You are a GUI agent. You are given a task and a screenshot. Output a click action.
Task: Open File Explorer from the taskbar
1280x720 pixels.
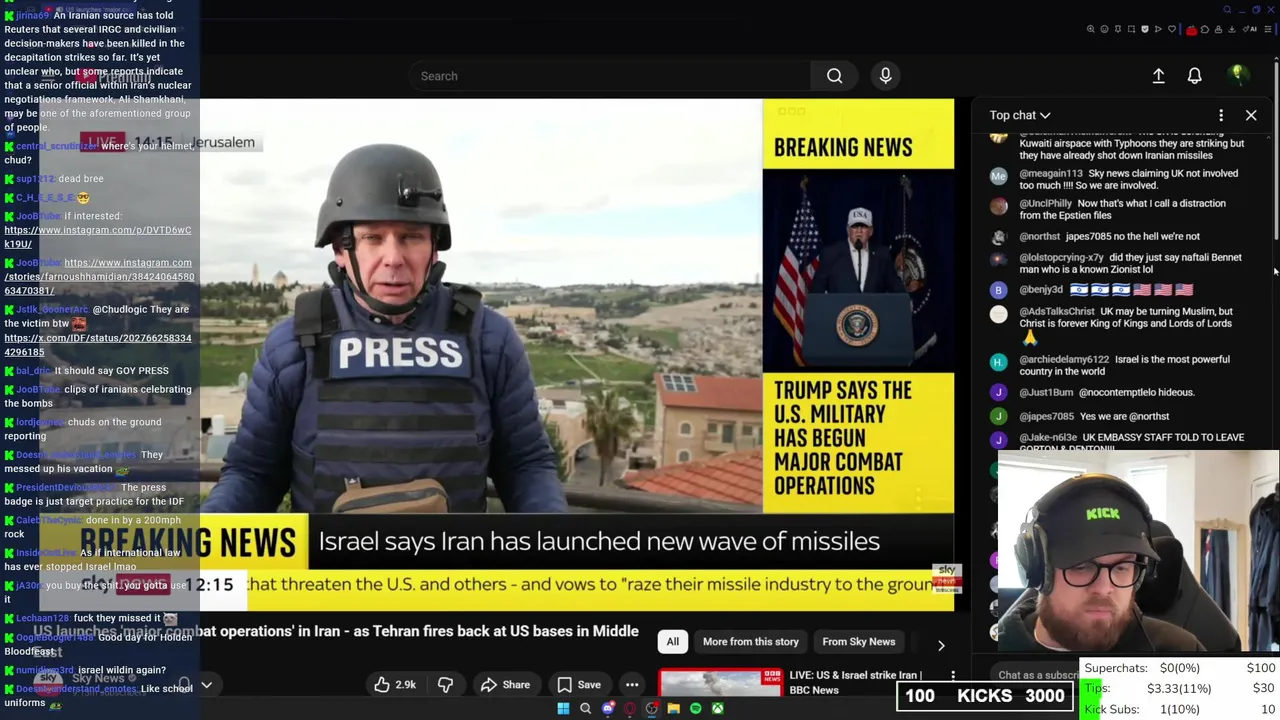point(674,709)
